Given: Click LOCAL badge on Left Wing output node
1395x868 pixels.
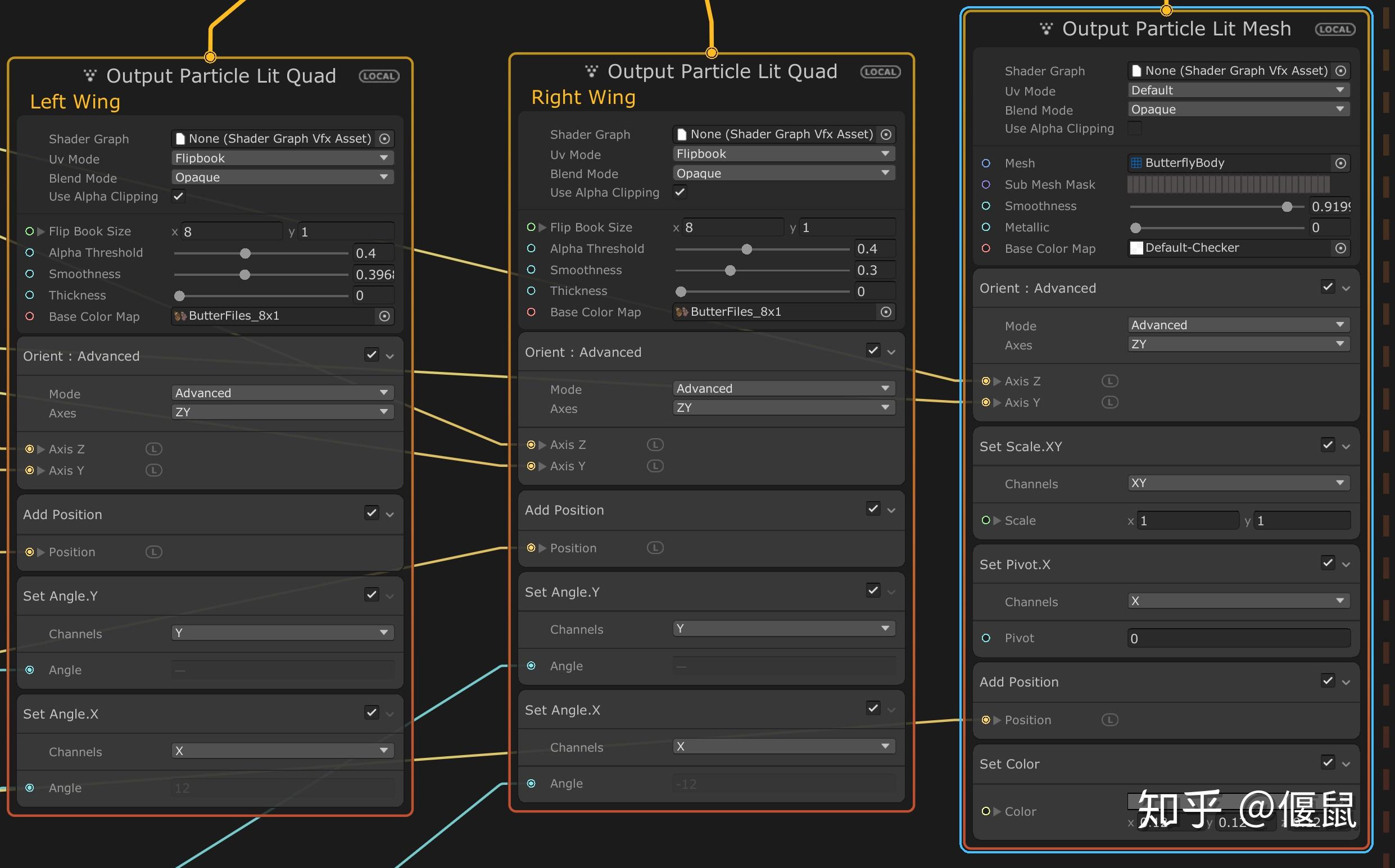Looking at the screenshot, I should [378, 76].
